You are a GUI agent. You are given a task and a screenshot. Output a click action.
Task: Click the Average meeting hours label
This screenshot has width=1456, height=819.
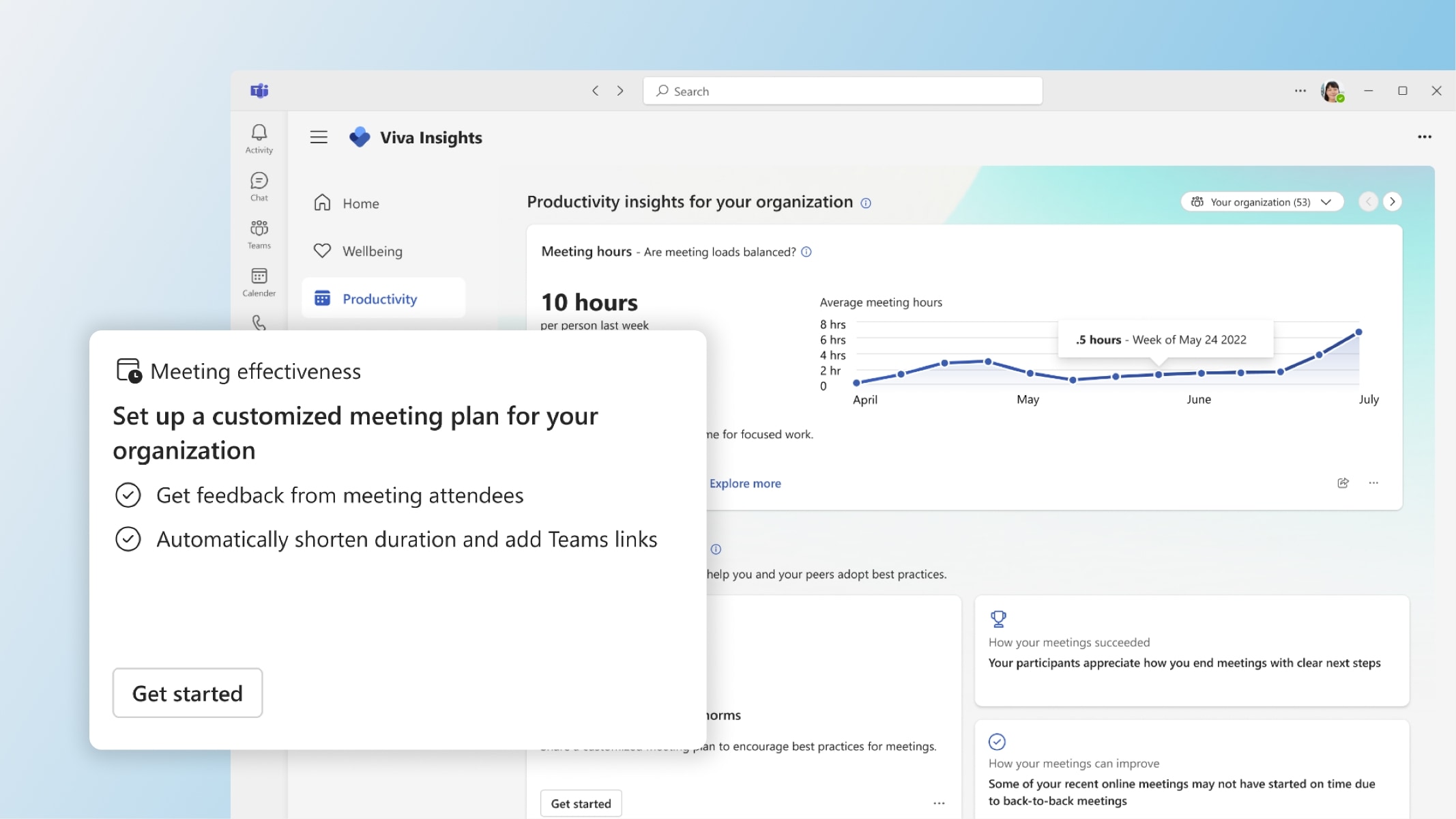click(x=881, y=302)
